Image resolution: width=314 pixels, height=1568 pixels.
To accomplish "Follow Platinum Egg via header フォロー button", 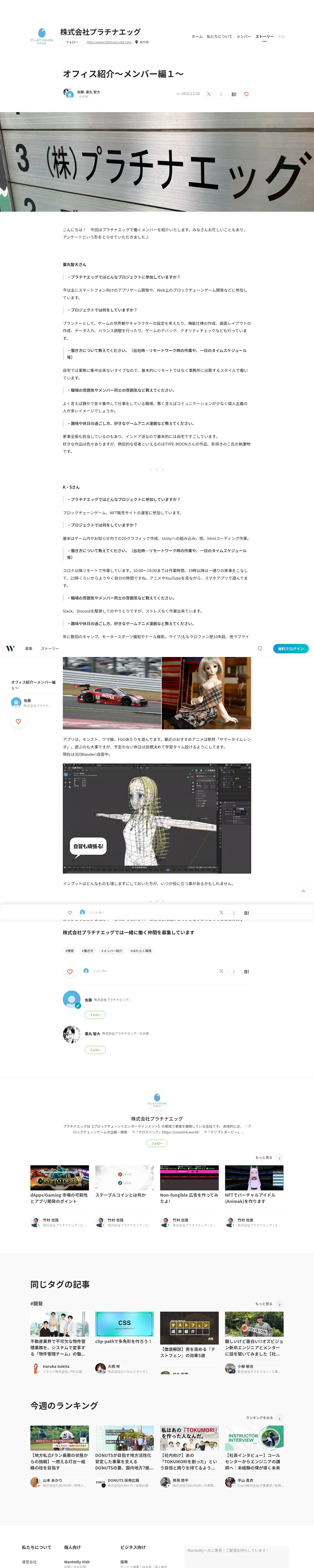I will (x=72, y=43).
